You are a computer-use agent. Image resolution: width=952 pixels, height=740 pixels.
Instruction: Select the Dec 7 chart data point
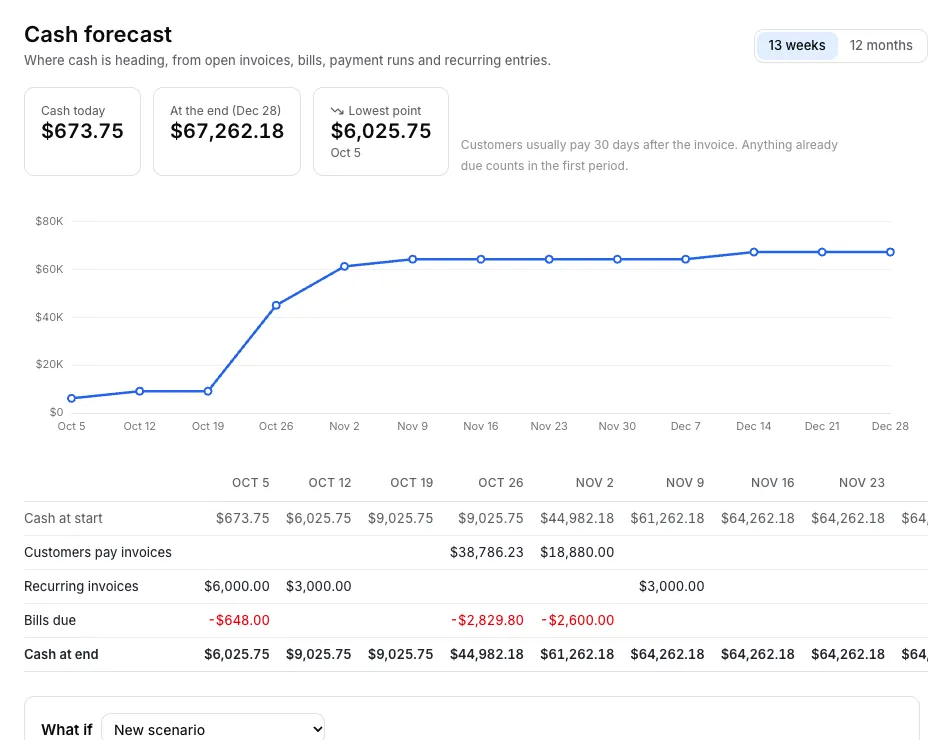click(685, 259)
